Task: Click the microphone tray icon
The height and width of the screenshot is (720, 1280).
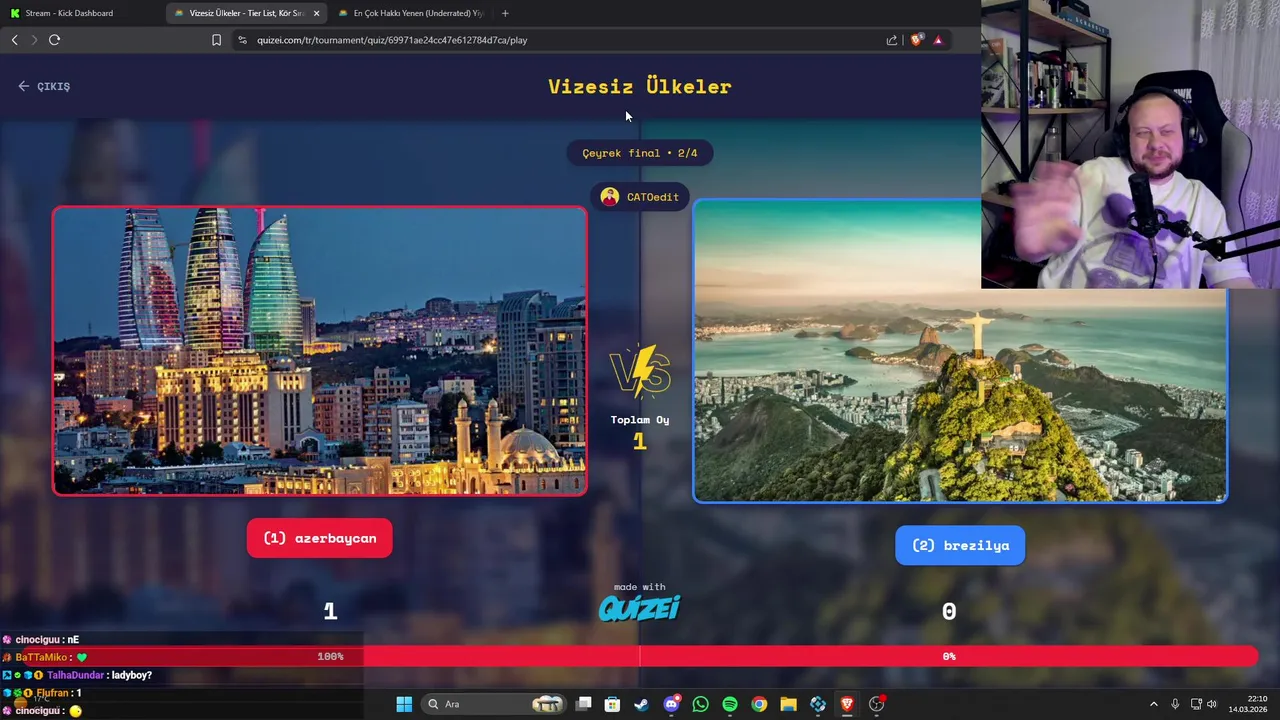Action: click(1175, 704)
